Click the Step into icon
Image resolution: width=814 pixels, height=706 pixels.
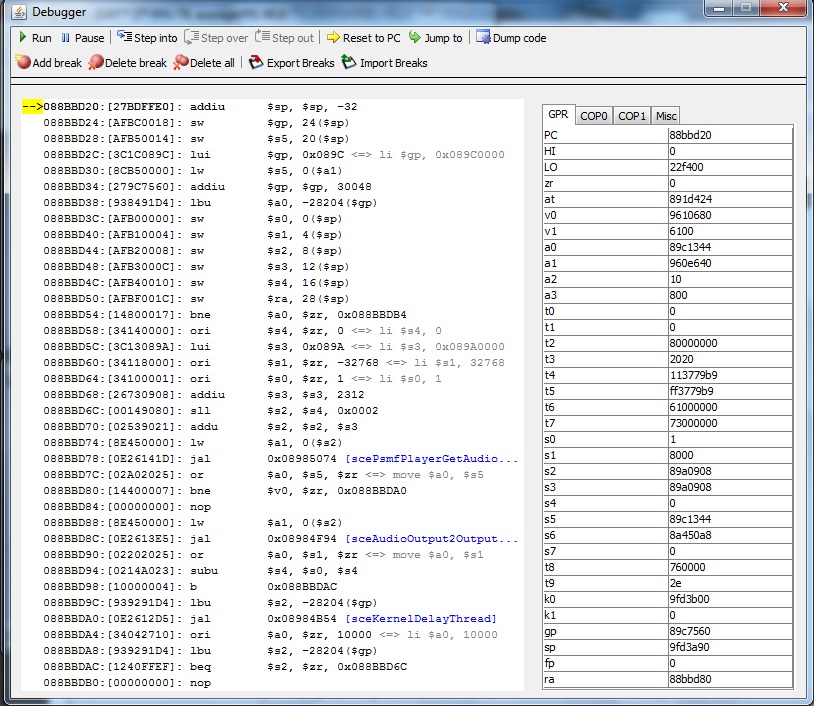pos(125,38)
